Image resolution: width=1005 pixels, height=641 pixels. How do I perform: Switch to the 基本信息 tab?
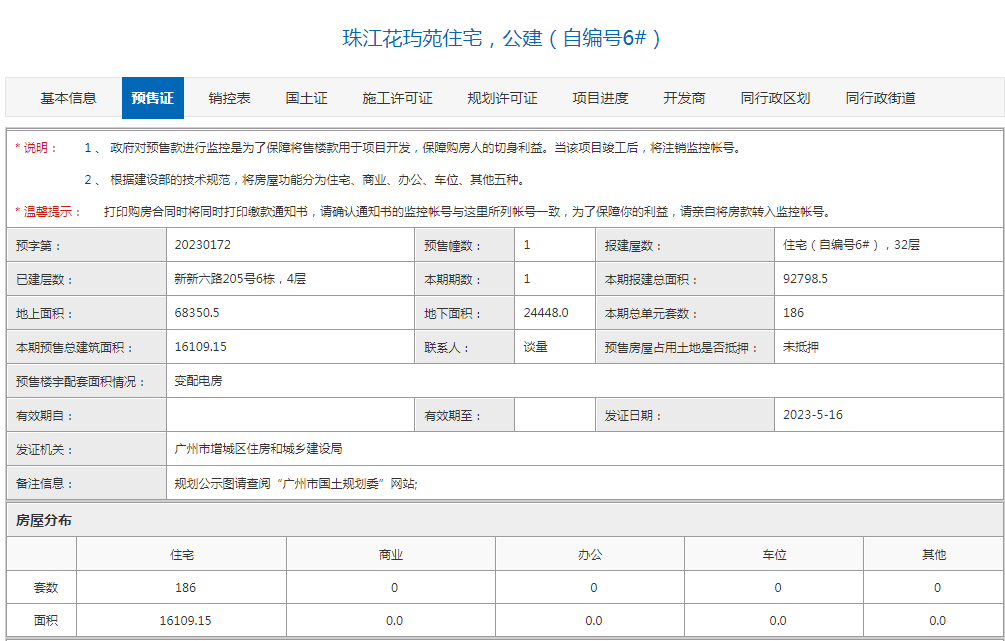69,97
